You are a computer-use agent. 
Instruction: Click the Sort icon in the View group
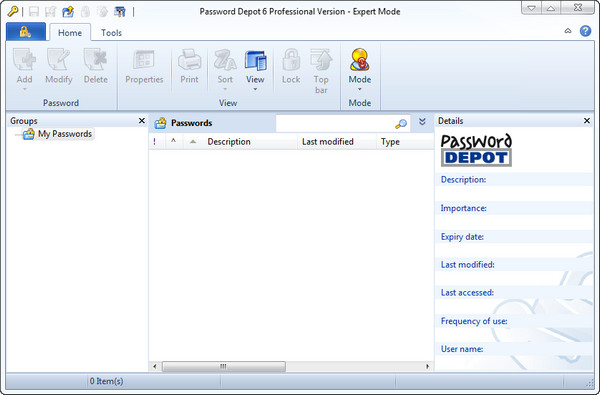pos(225,60)
